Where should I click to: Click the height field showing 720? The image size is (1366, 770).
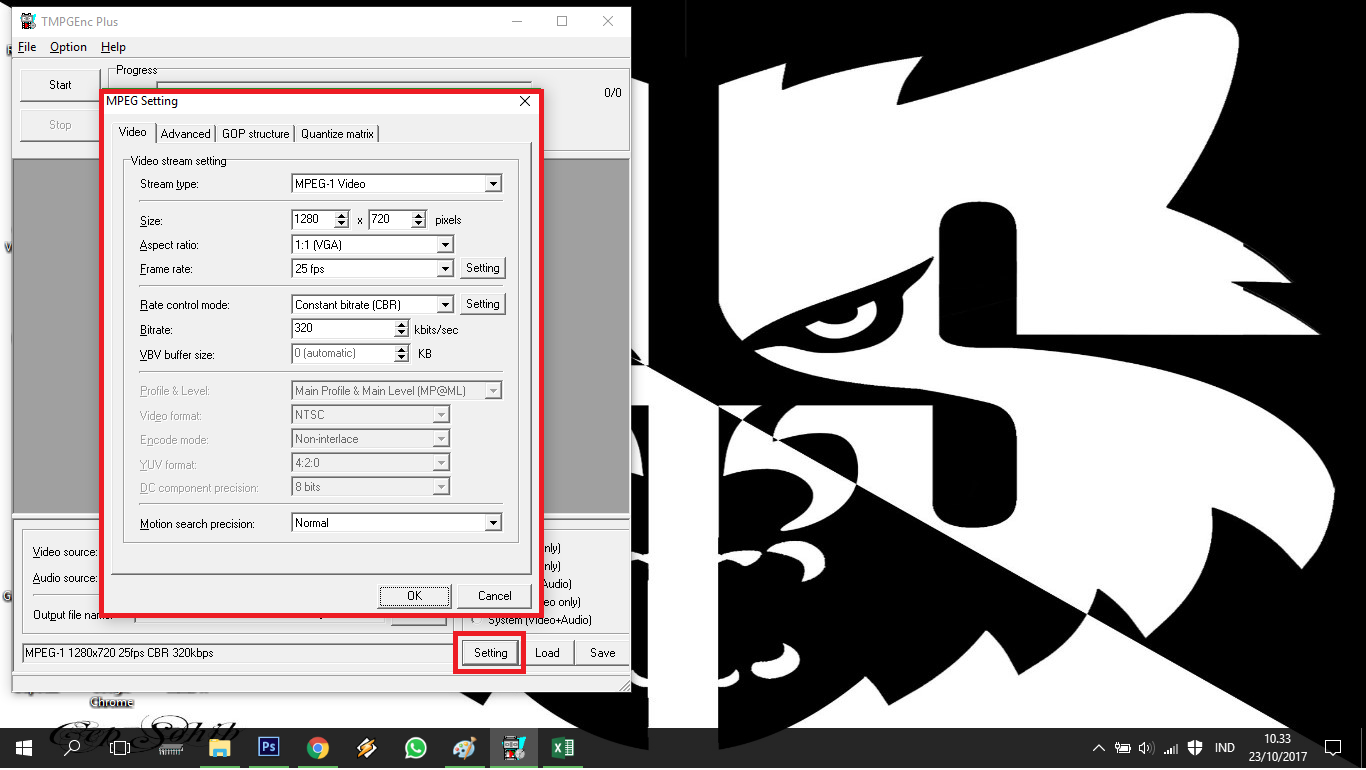coord(389,219)
